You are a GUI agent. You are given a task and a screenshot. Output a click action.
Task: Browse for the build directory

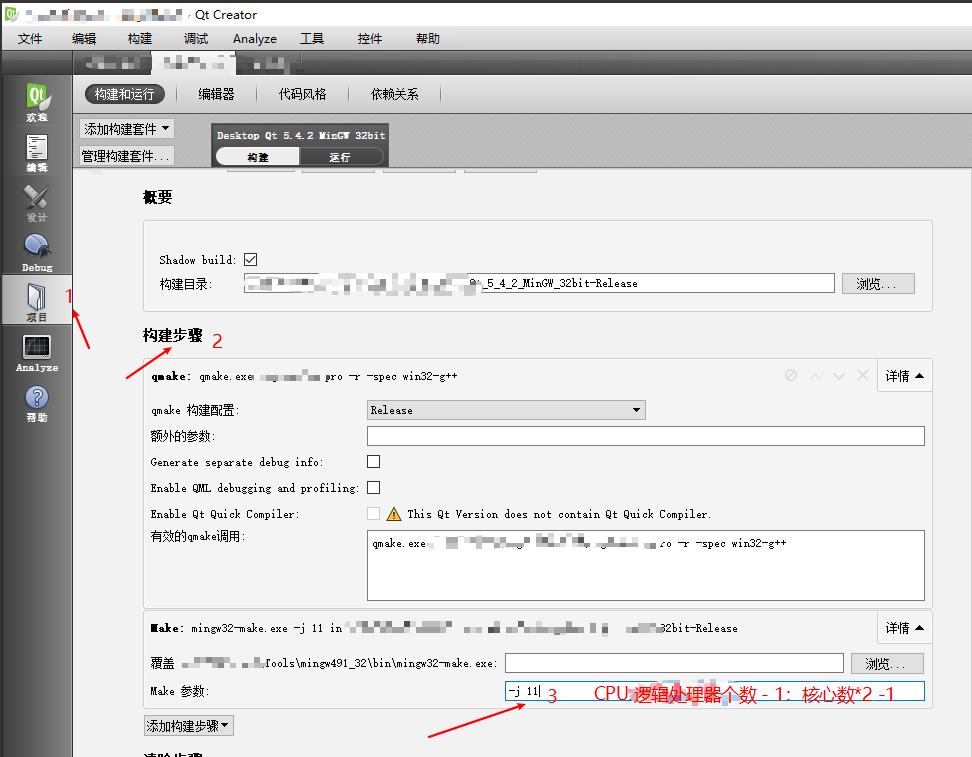[878, 283]
